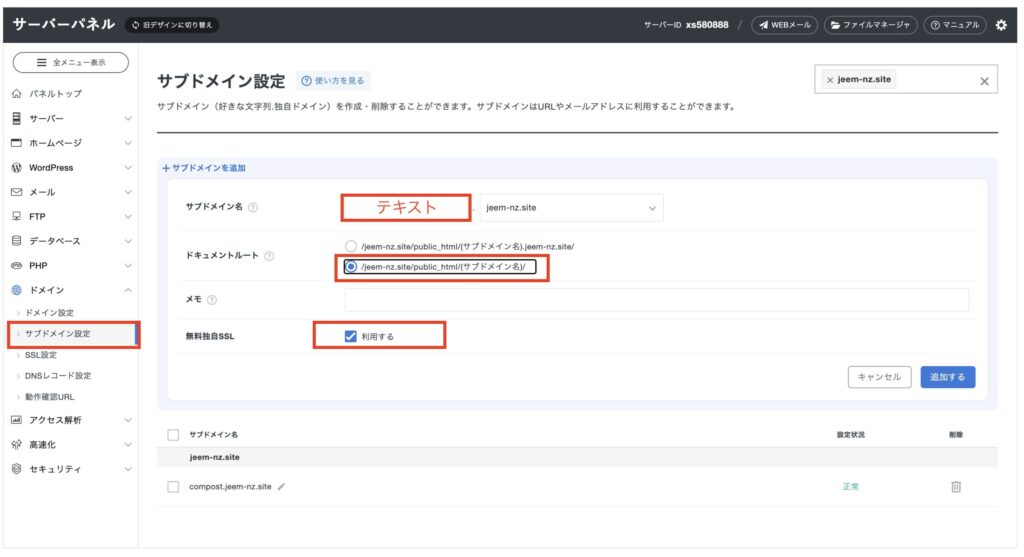Expand the データベース sidebar section
This screenshot has height=557, width=1024.
[x=70, y=241]
